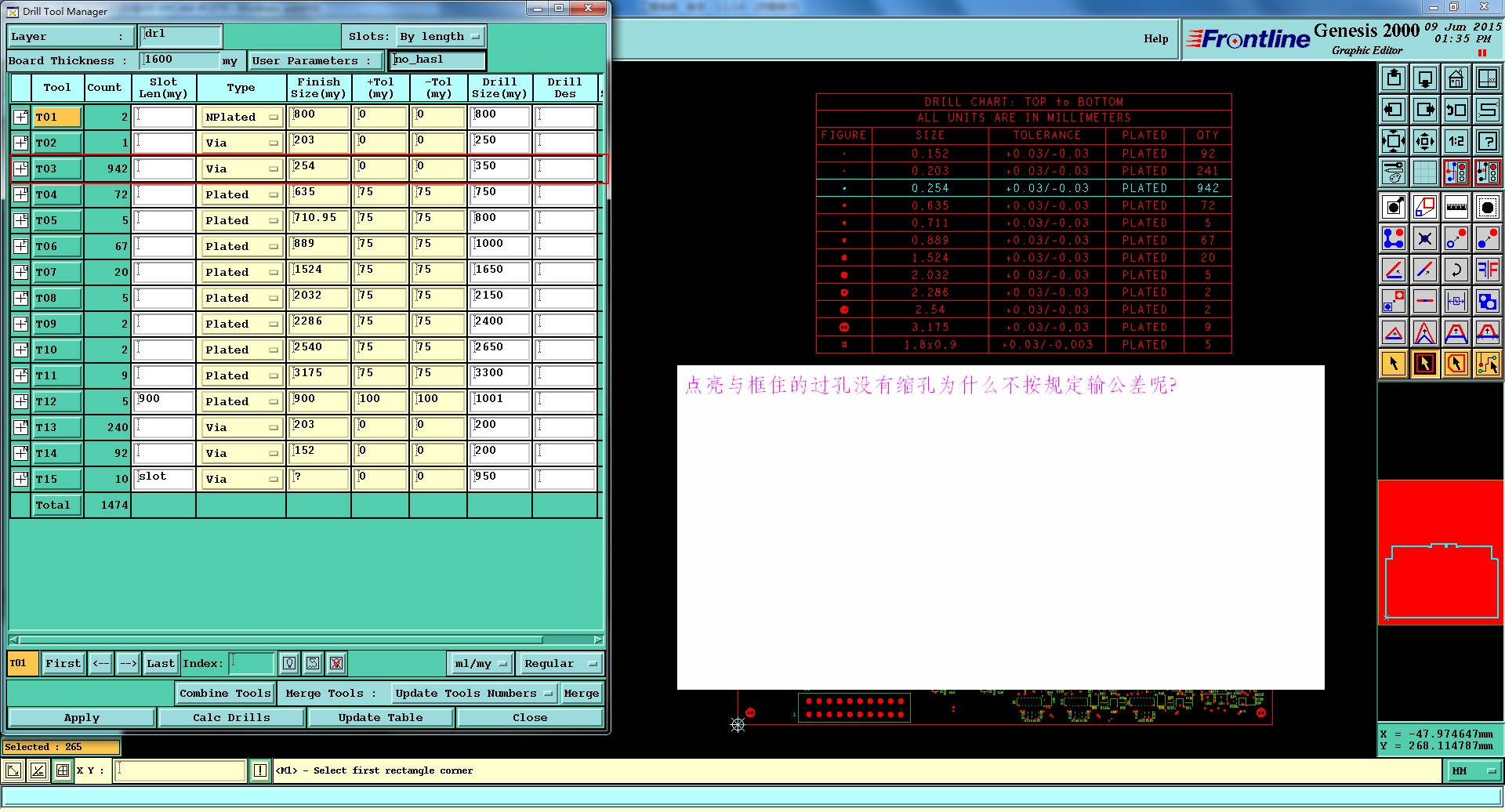This screenshot has width=1505, height=812.
Task: Click the Apply button
Action: click(82, 718)
